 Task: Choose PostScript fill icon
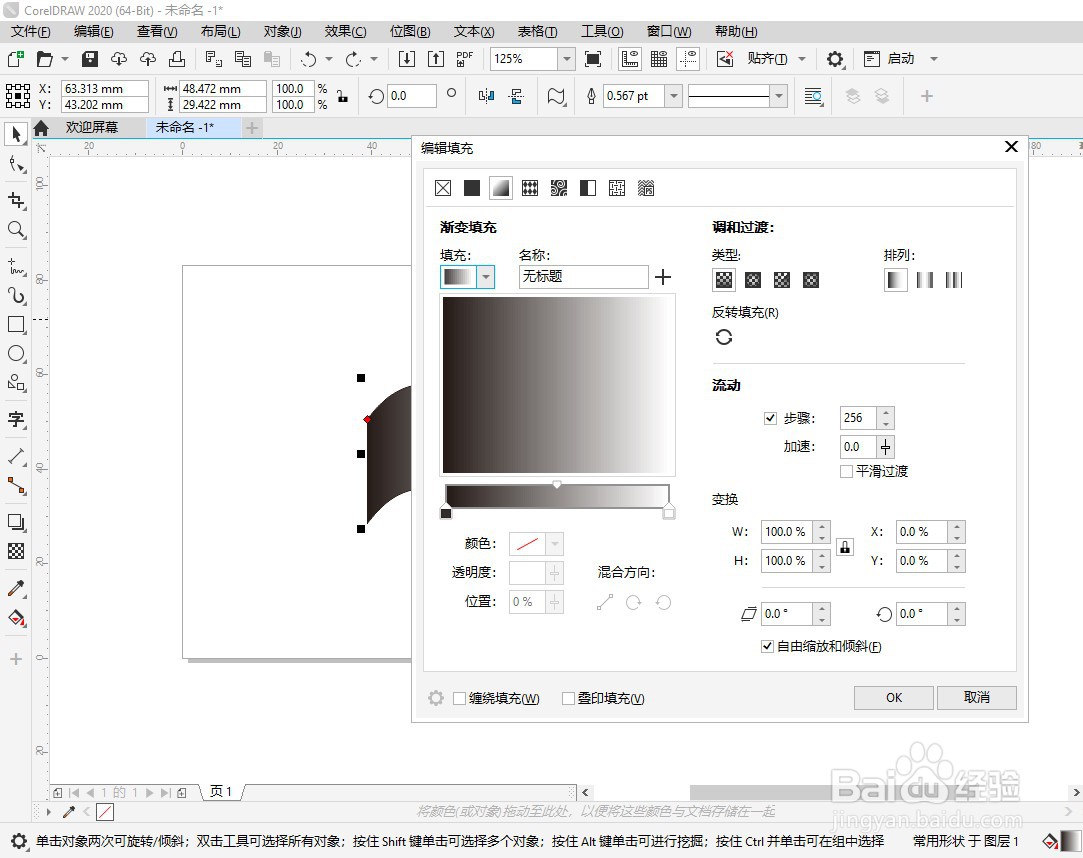[x=646, y=188]
